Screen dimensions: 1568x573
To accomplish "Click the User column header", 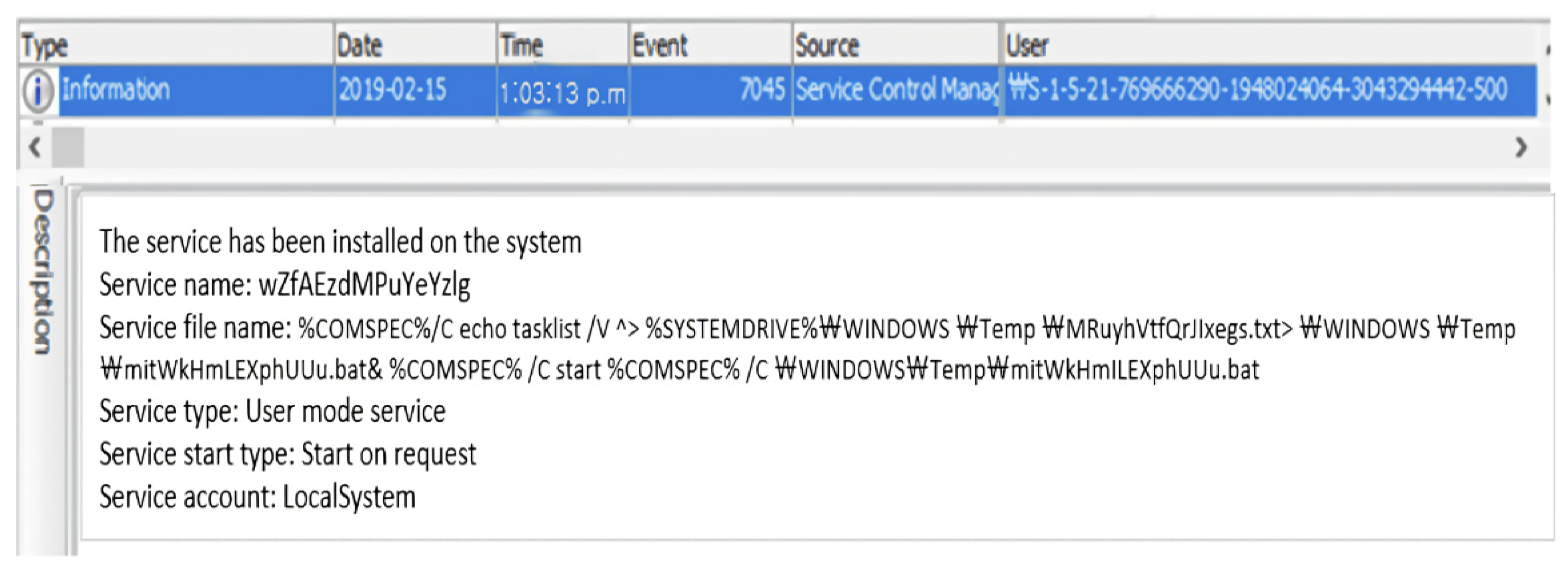I will (1027, 45).
